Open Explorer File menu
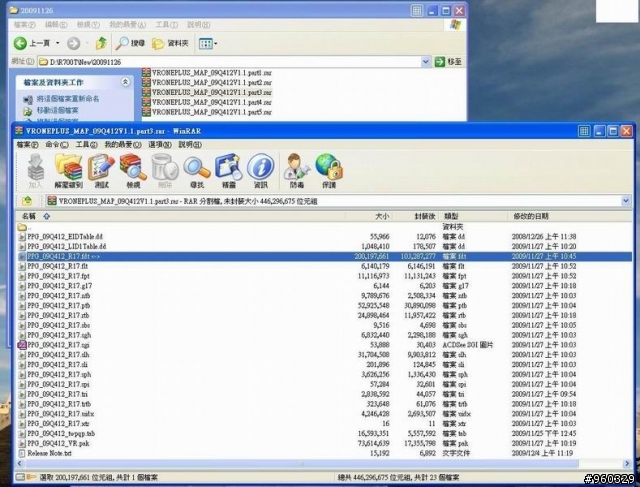This screenshot has width=640, height=487. point(24,25)
